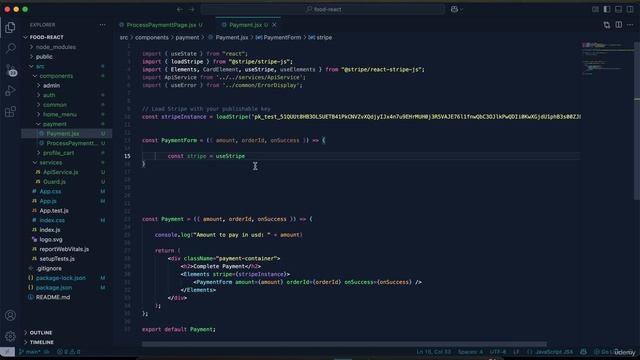Open ApiService.js in the explorer

click(x=60, y=172)
